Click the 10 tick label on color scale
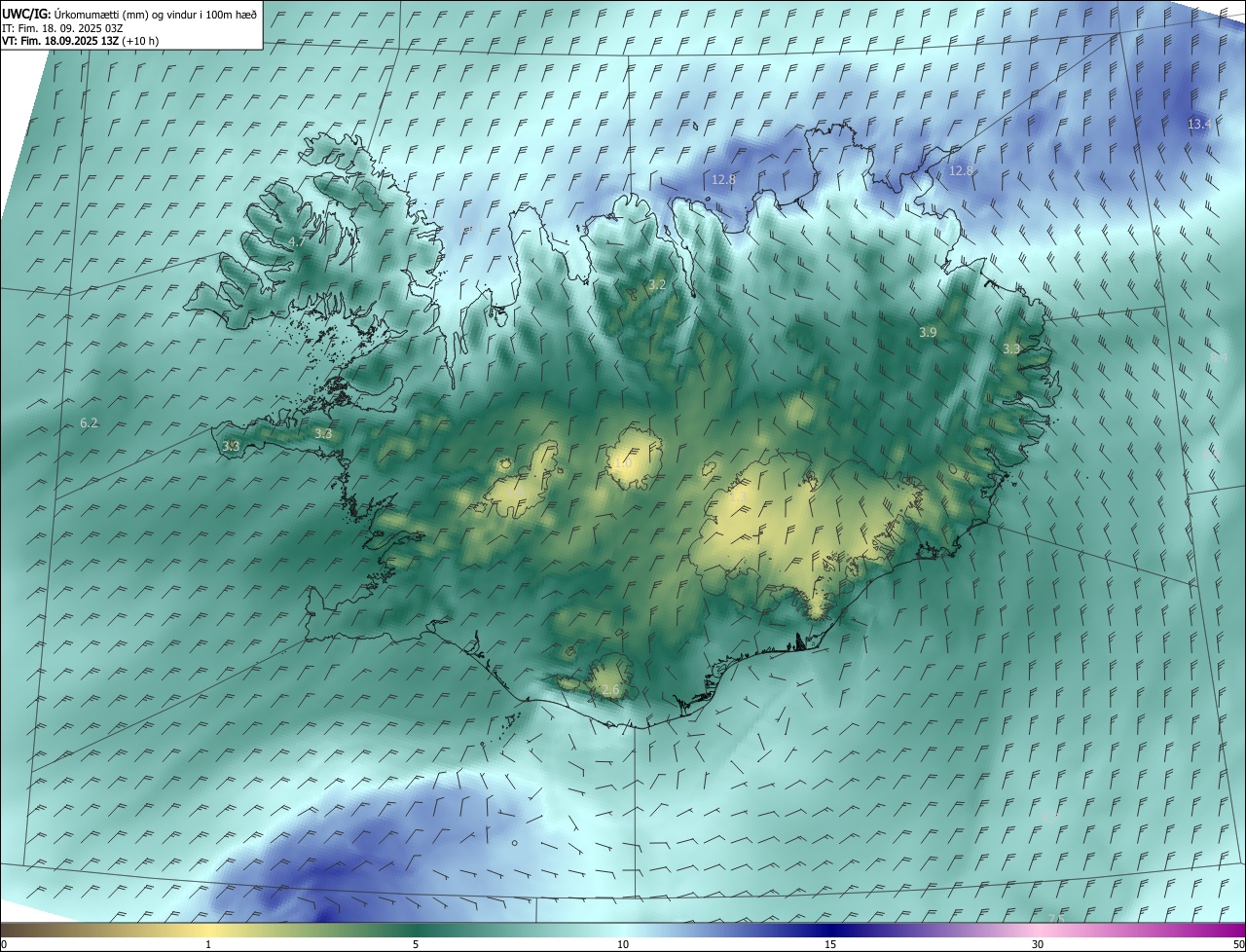Image resolution: width=1246 pixels, height=952 pixels. pos(623,944)
